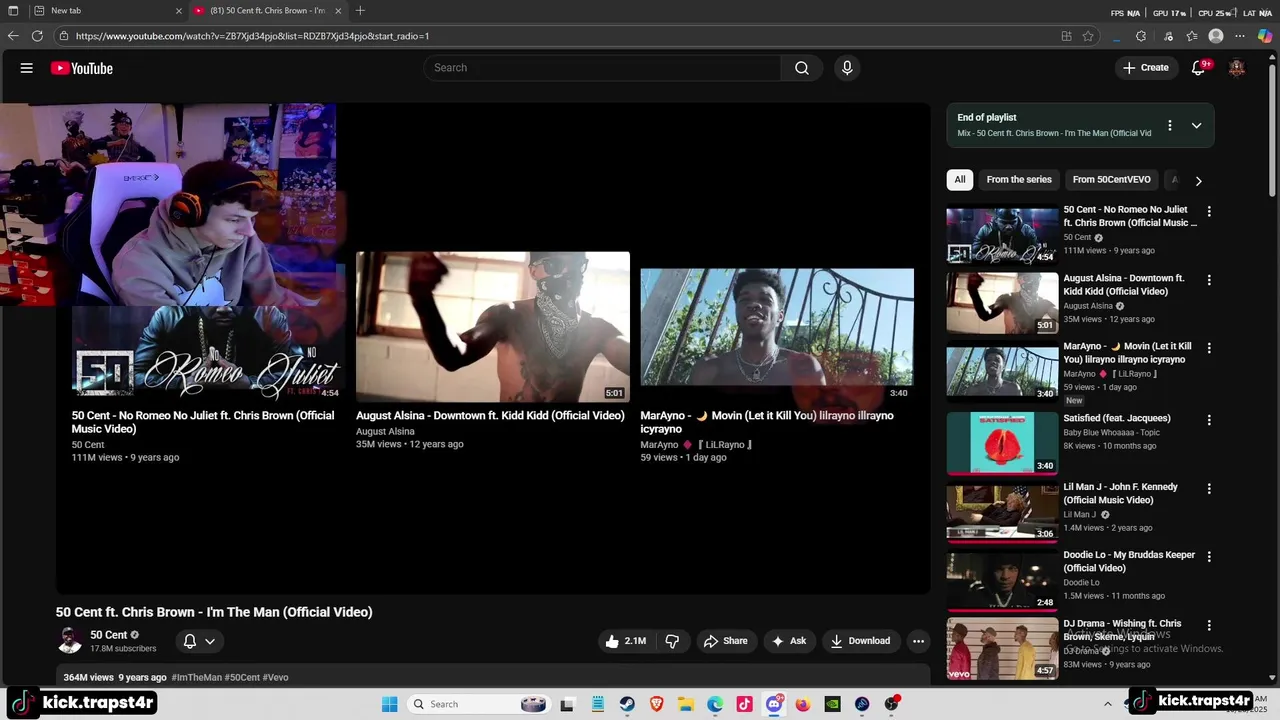Viewport: 1280px width, 720px height.
Task: Open Brave browser from the taskbar
Action: (657, 704)
